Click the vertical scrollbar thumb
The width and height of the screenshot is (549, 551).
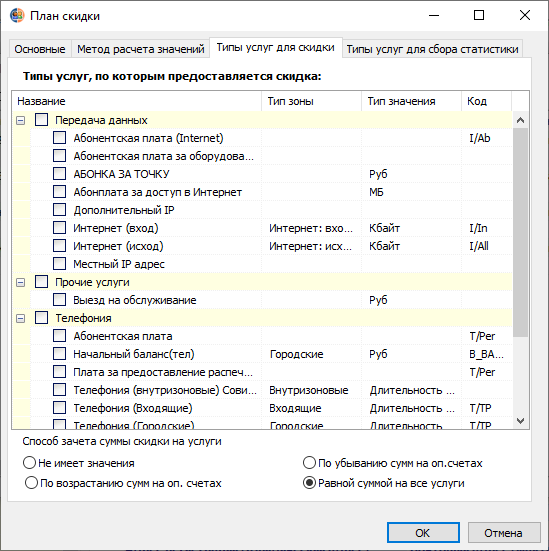pos(521,233)
